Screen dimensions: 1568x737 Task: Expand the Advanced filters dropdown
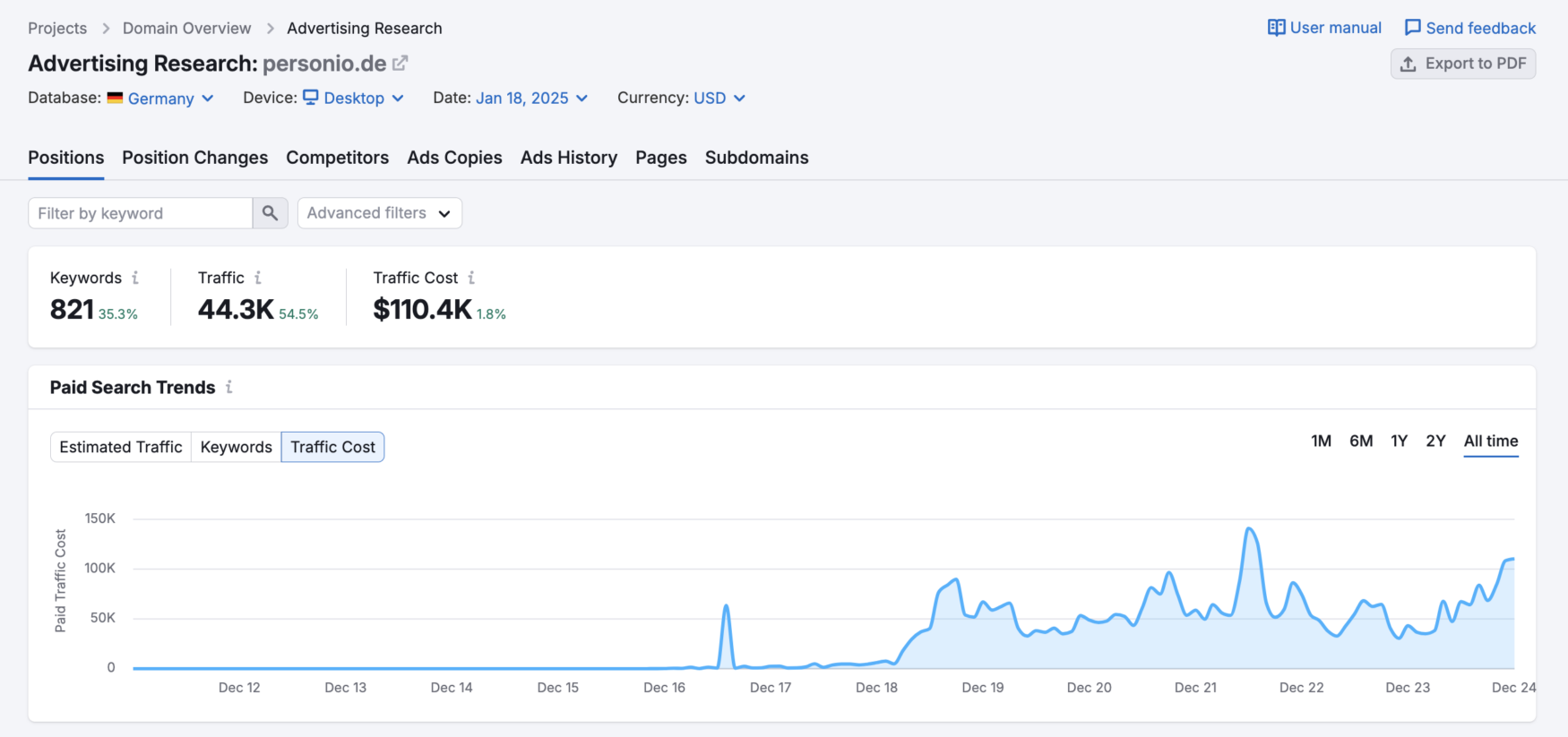379,213
